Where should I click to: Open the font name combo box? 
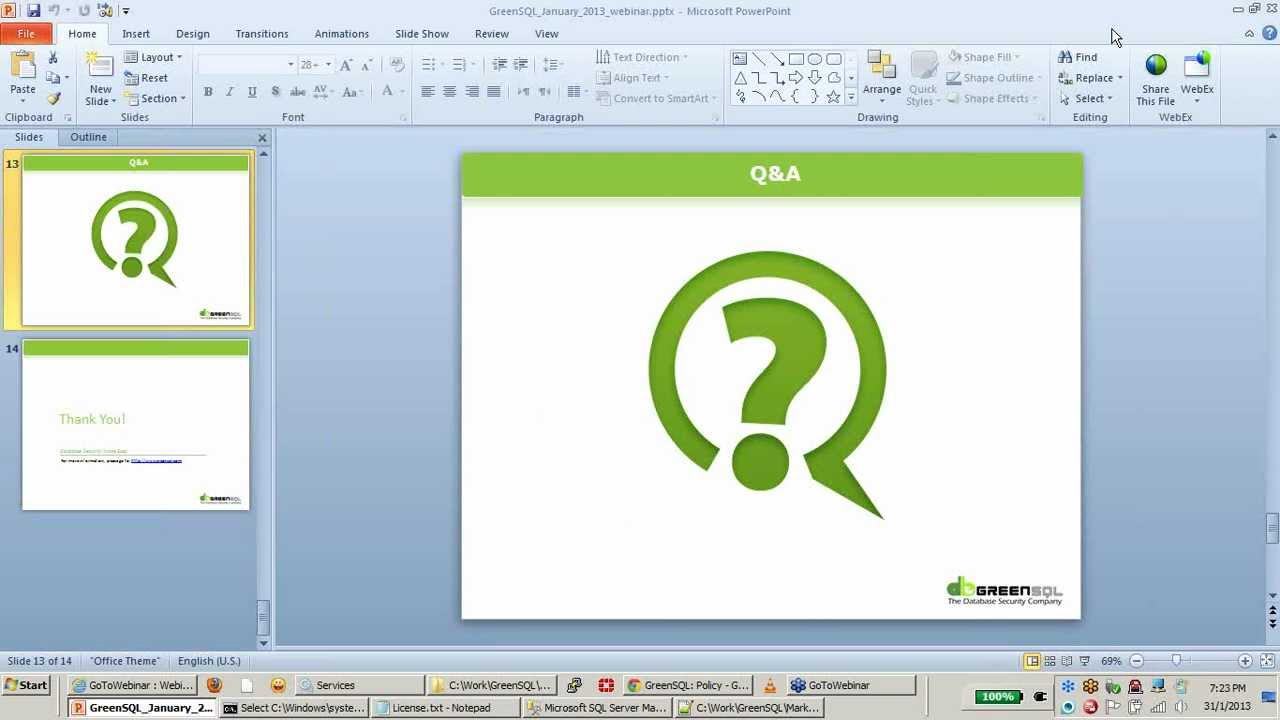click(x=247, y=64)
